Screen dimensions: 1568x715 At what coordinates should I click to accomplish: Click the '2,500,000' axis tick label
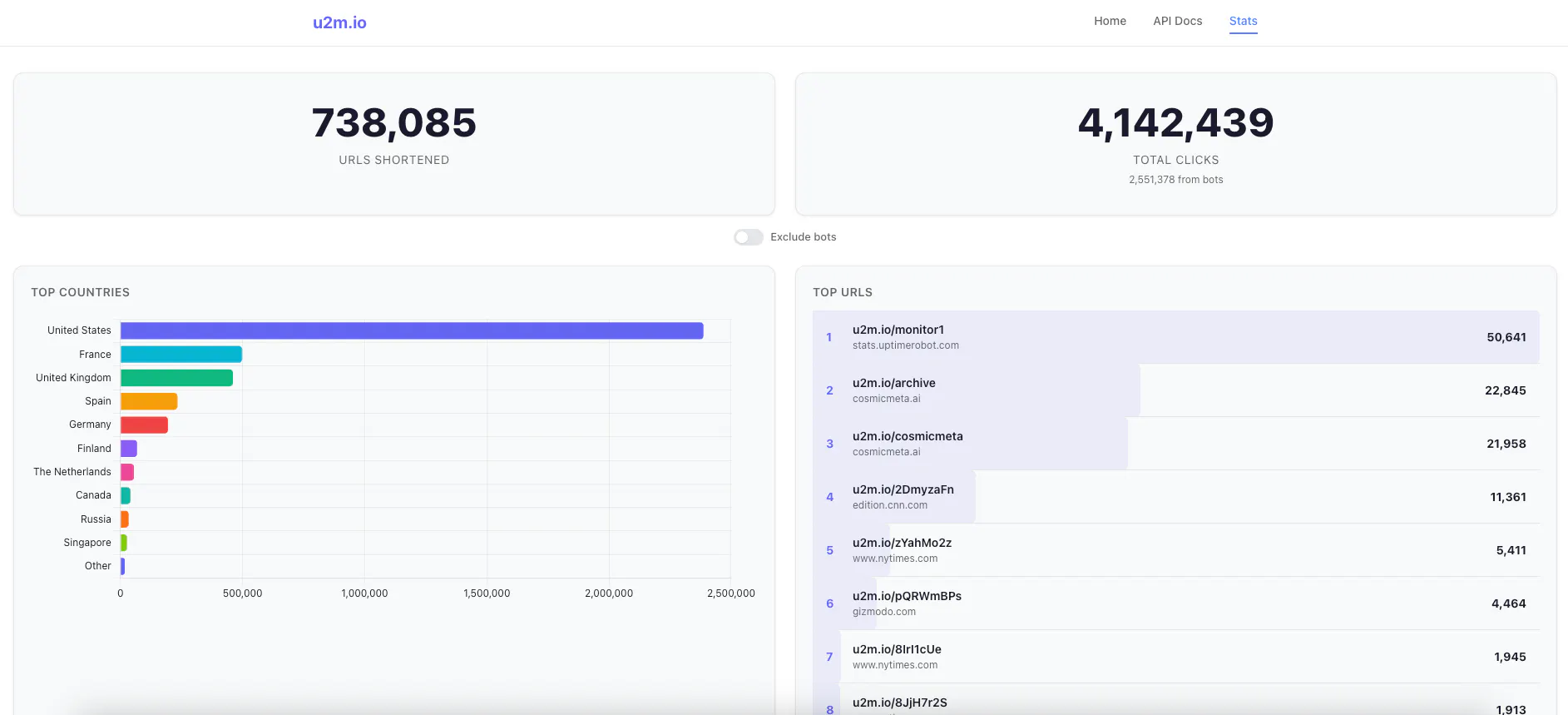tap(731, 593)
